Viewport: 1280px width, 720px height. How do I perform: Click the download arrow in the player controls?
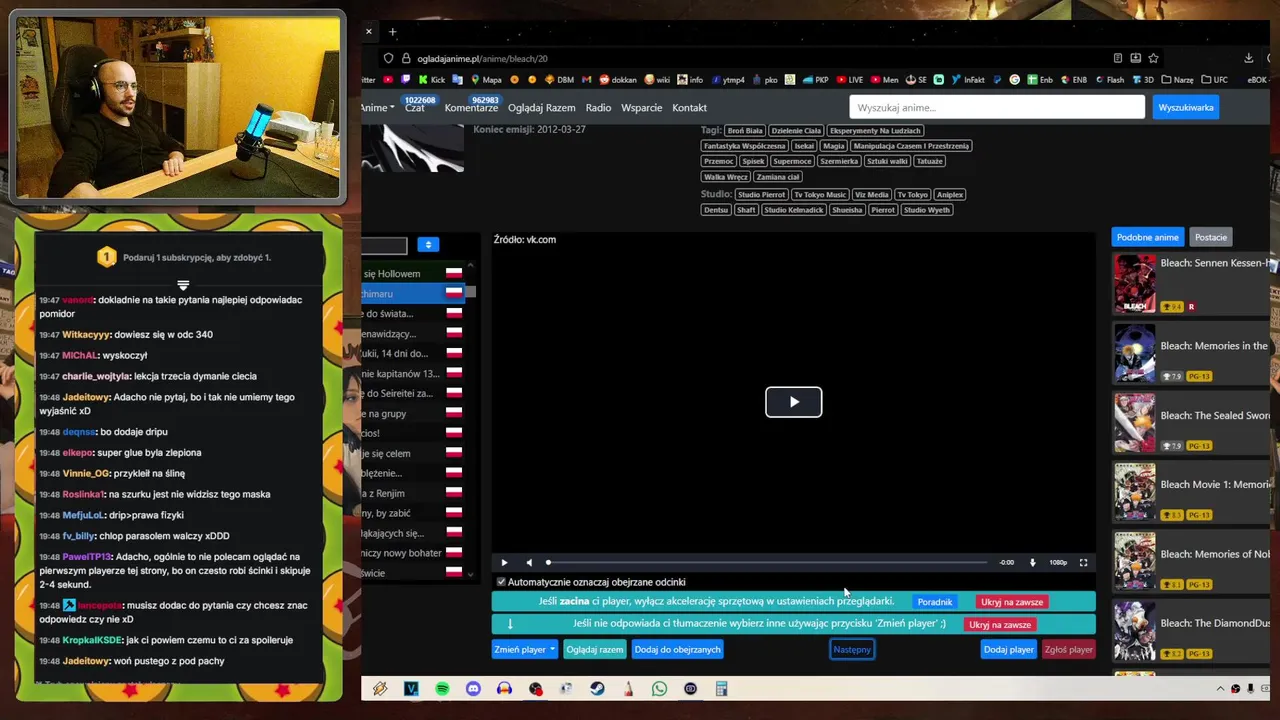tap(1033, 562)
